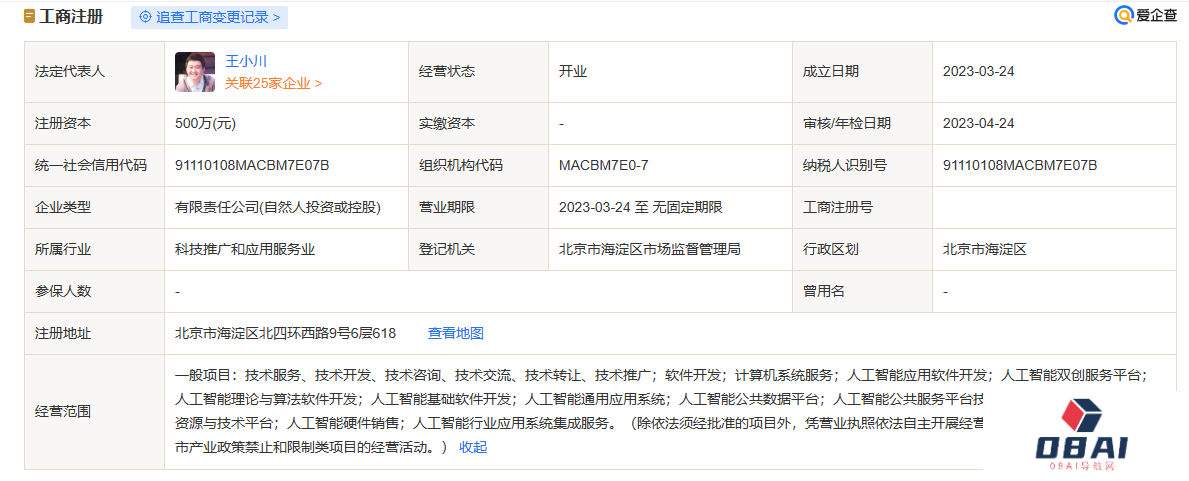Collapse the business scope with 收起
The image size is (1189, 481).
click(473, 447)
